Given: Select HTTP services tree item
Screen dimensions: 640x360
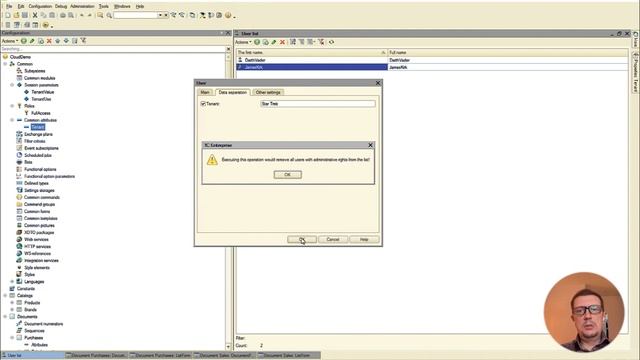Looking at the screenshot, I should pos(38,247).
